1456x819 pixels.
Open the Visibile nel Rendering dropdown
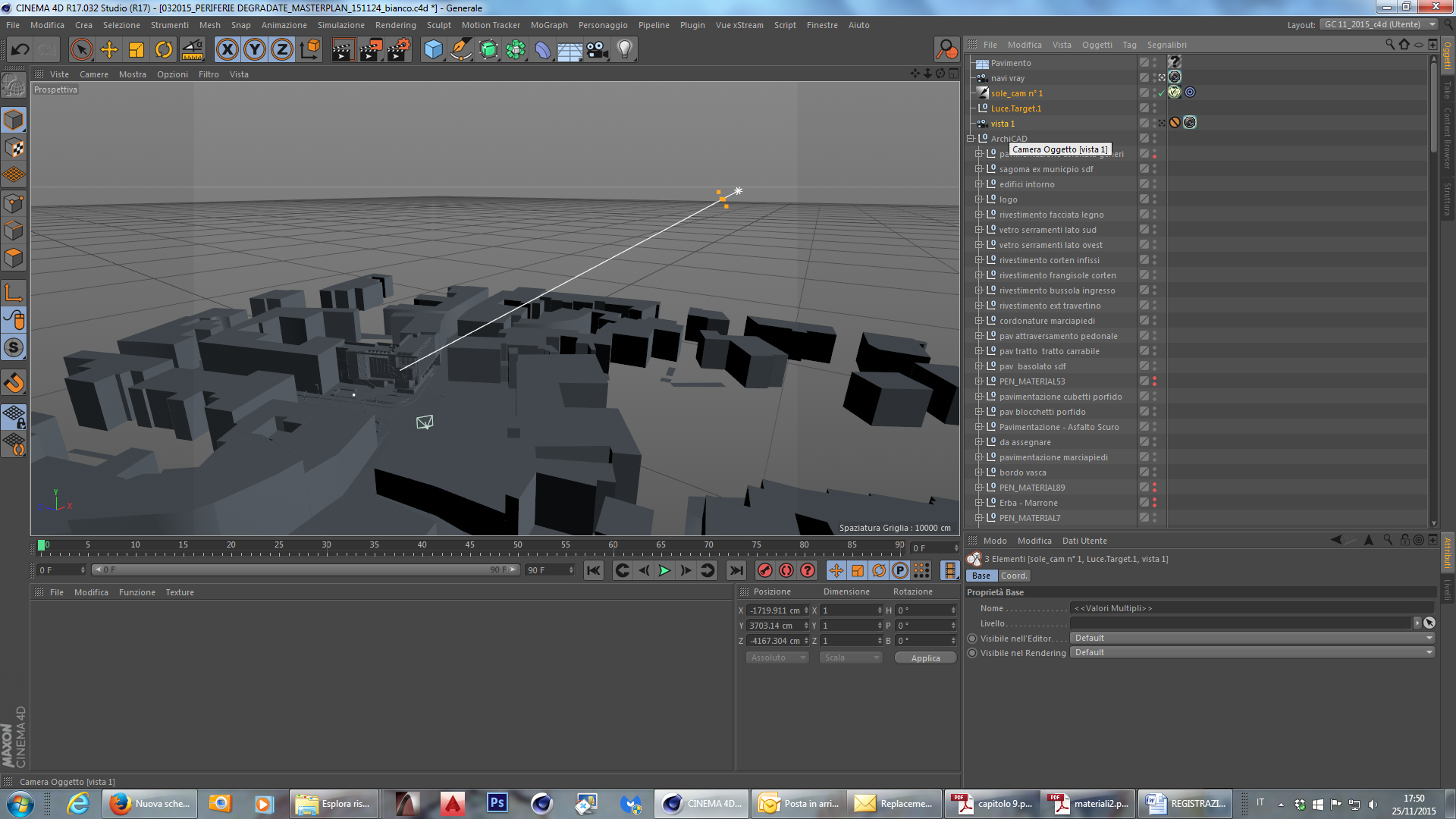[x=1252, y=653]
